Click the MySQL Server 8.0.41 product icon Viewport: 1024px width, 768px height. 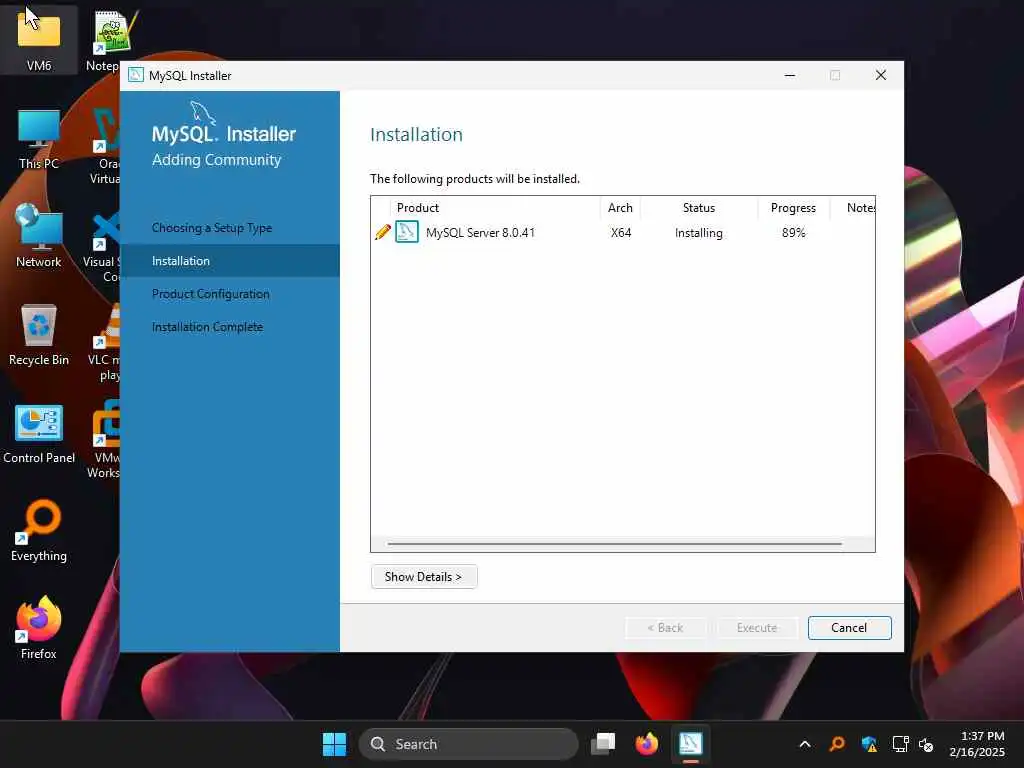click(x=407, y=232)
